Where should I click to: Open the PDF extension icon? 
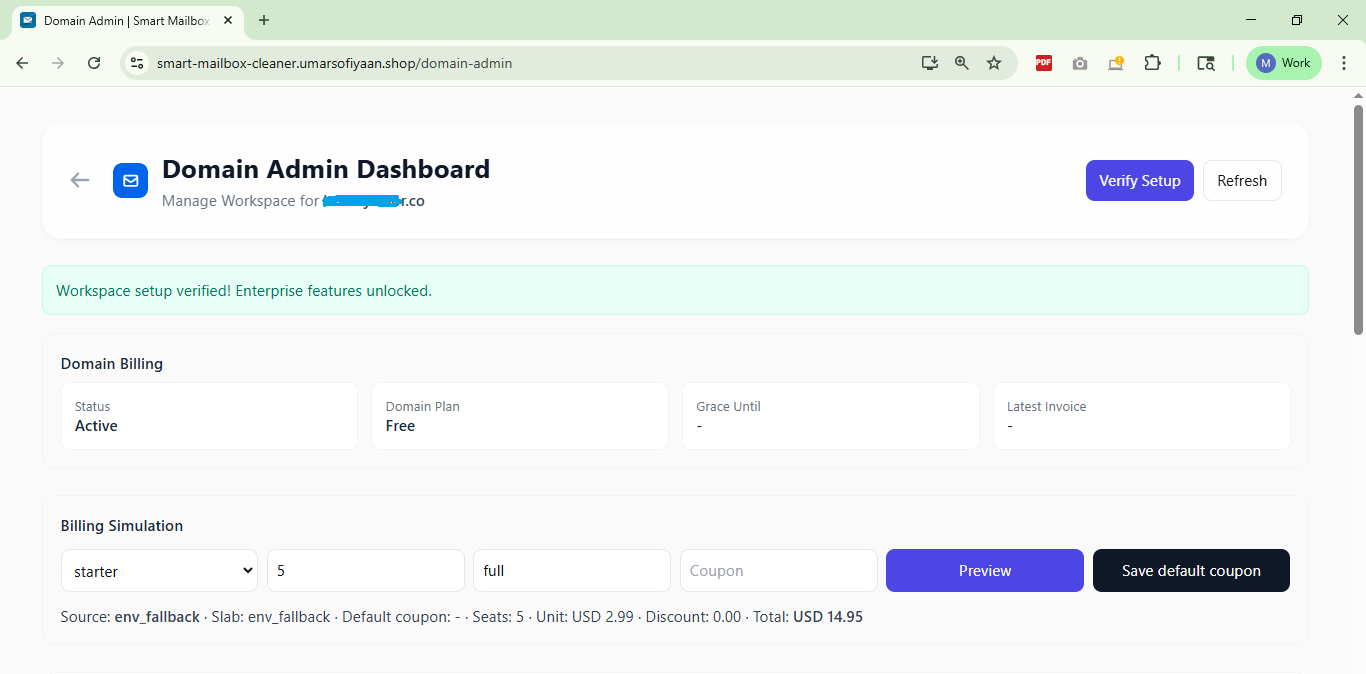pyautogui.click(x=1044, y=63)
